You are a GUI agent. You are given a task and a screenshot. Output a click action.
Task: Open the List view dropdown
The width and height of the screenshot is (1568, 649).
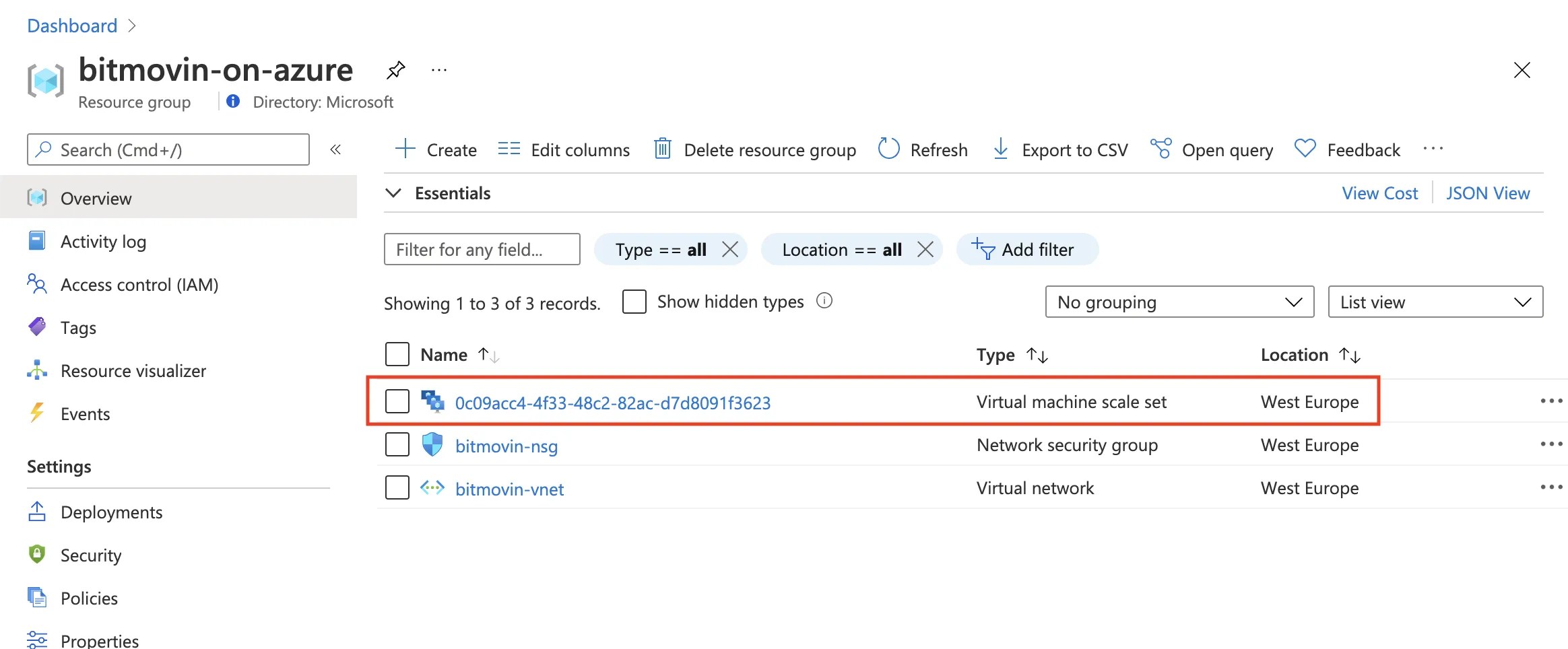[x=1435, y=302]
